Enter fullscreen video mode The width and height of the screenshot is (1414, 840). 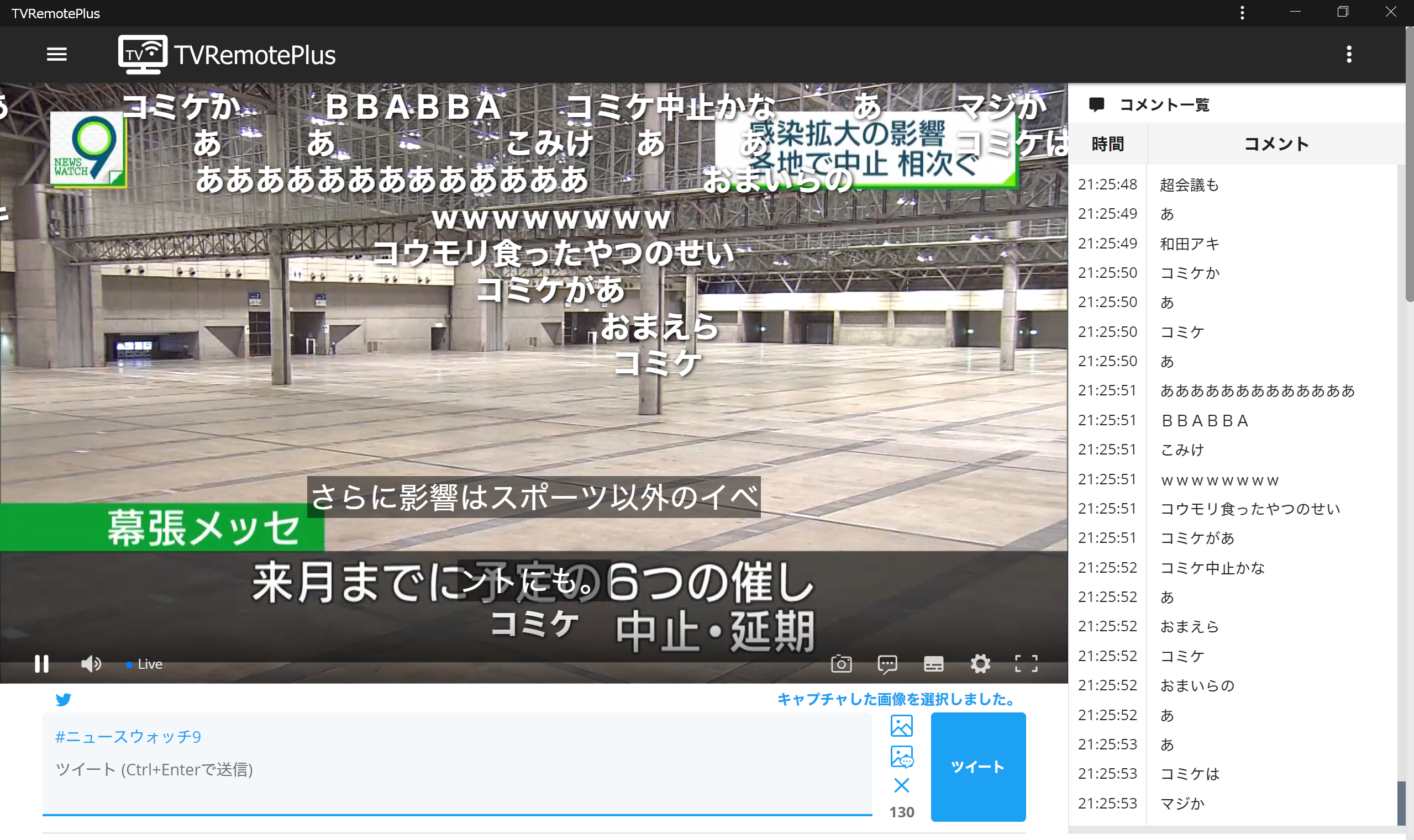pyautogui.click(x=1026, y=663)
